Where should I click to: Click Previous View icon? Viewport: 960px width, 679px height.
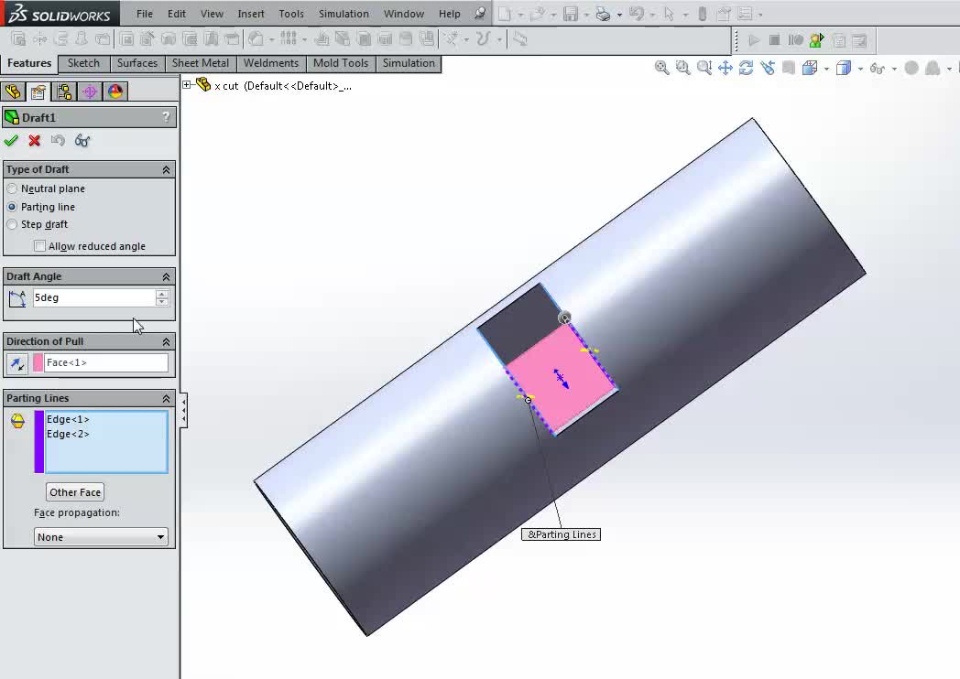[x=767, y=67]
